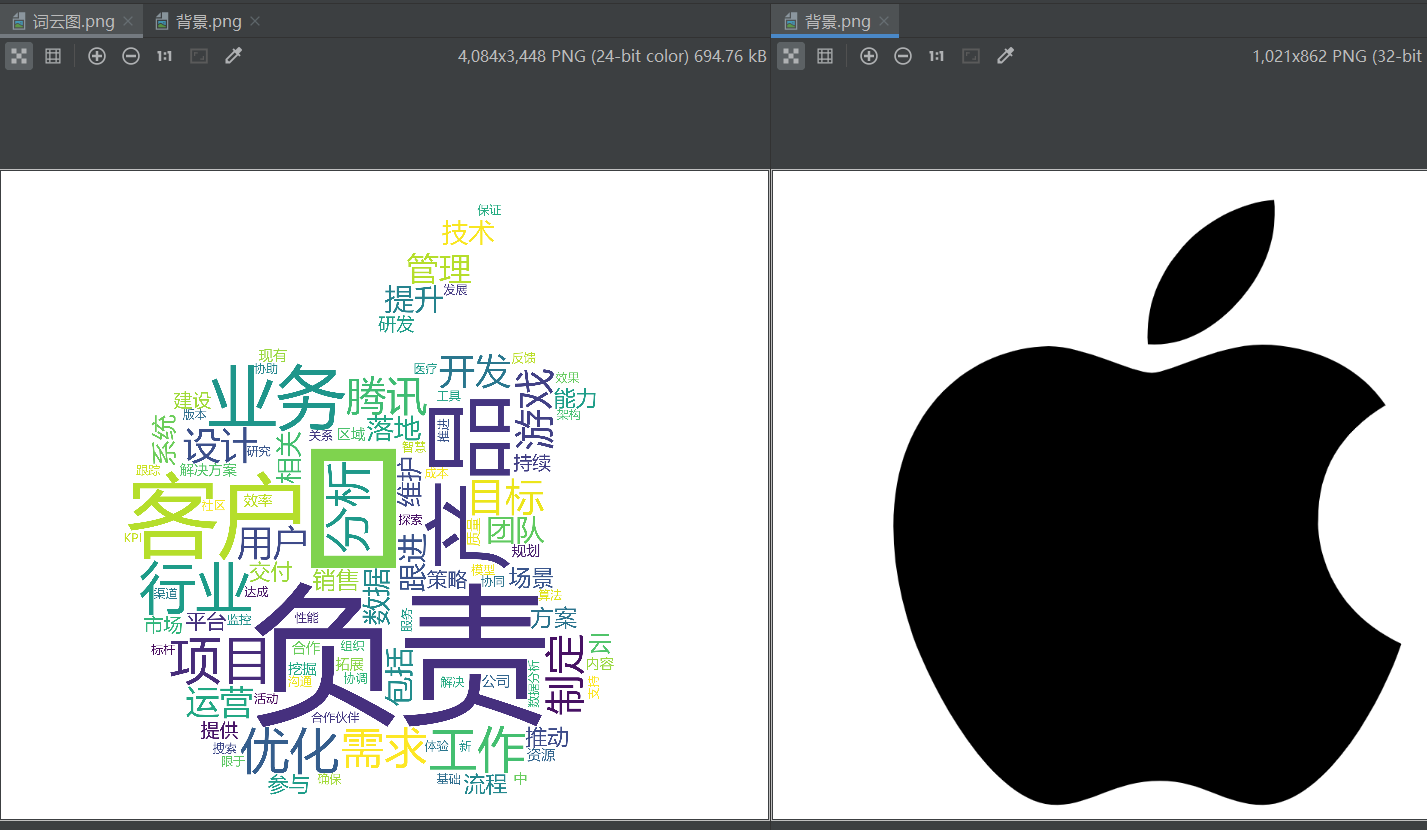1427x830 pixels.
Task: Set 1:1 actual size for word cloud image
Action: click(165, 56)
